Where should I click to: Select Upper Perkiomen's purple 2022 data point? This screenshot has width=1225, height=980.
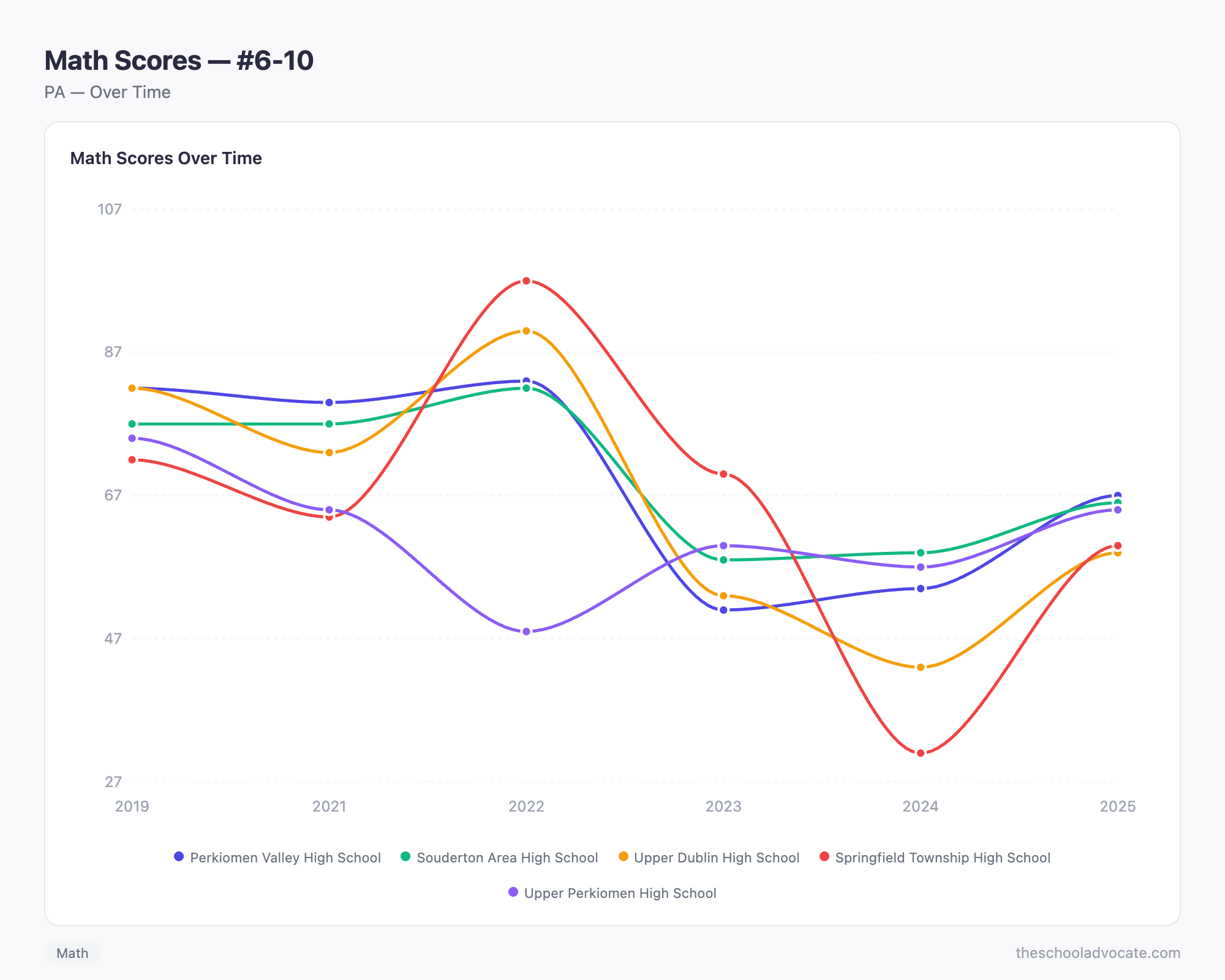pos(526,631)
